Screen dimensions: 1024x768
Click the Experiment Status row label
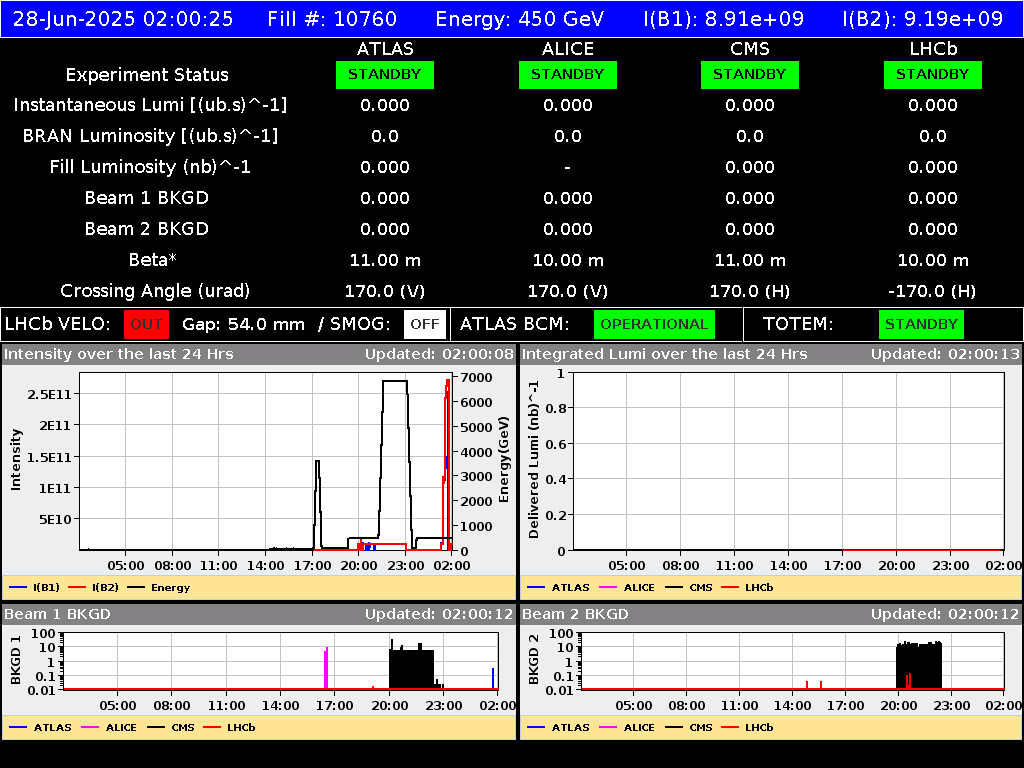(x=147, y=75)
